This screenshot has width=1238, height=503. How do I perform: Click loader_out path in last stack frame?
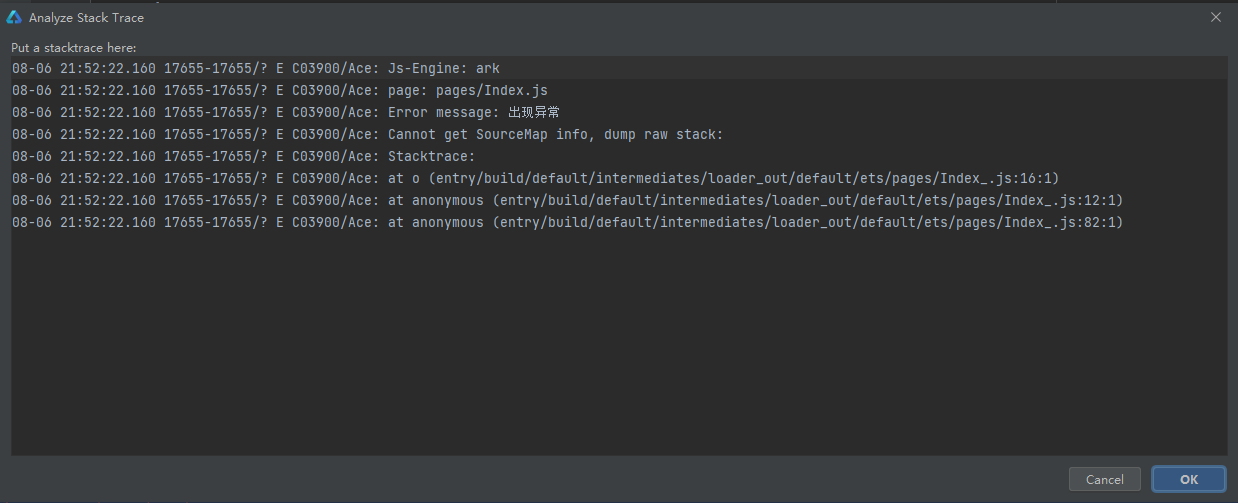click(811, 222)
